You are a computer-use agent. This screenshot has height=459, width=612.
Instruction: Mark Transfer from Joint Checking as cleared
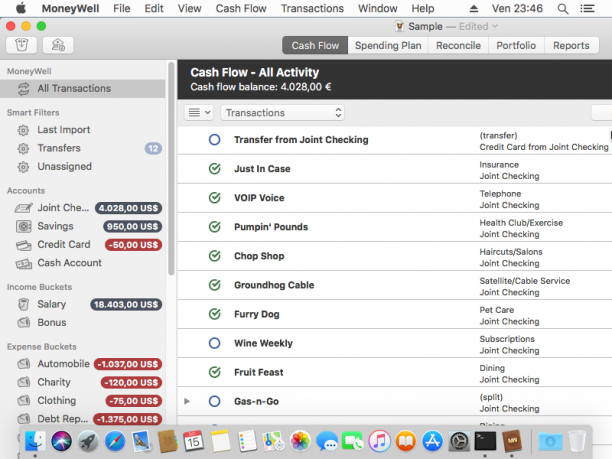[x=215, y=140]
